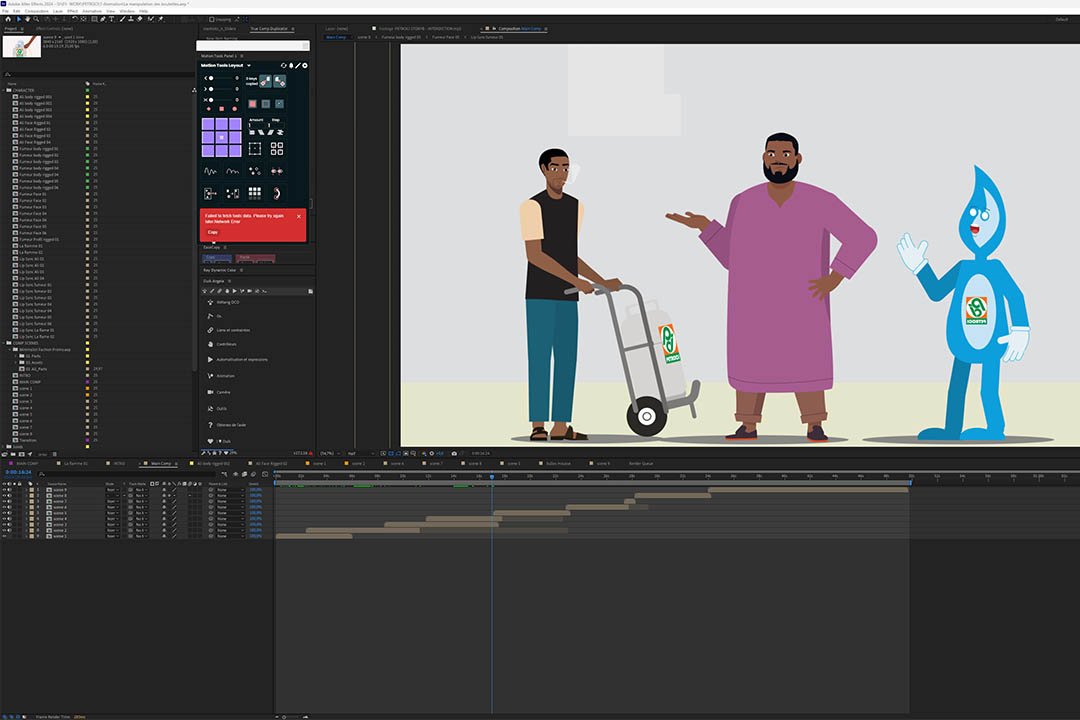1080x720 pixels.
Task: Click the timeline current time indicator
Action: [492, 476]
